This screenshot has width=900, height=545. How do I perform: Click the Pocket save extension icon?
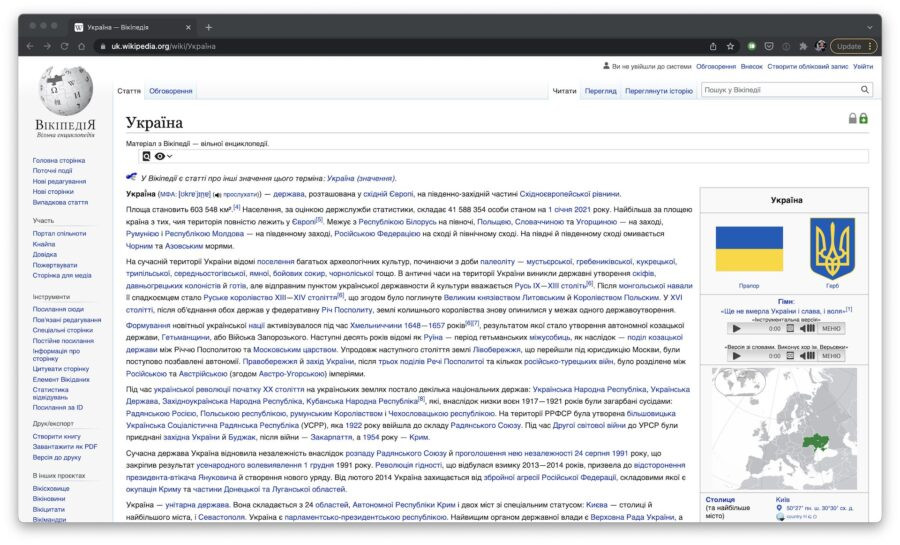pos(769,46)
